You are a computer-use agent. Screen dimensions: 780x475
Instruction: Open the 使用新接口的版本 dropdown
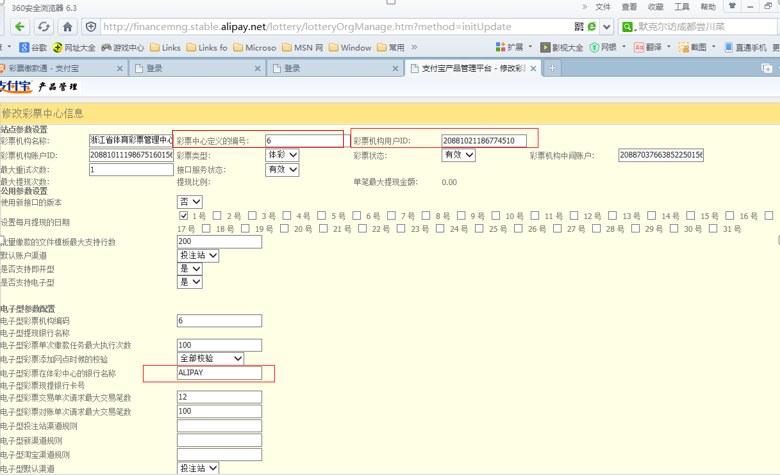click(190, 201)
